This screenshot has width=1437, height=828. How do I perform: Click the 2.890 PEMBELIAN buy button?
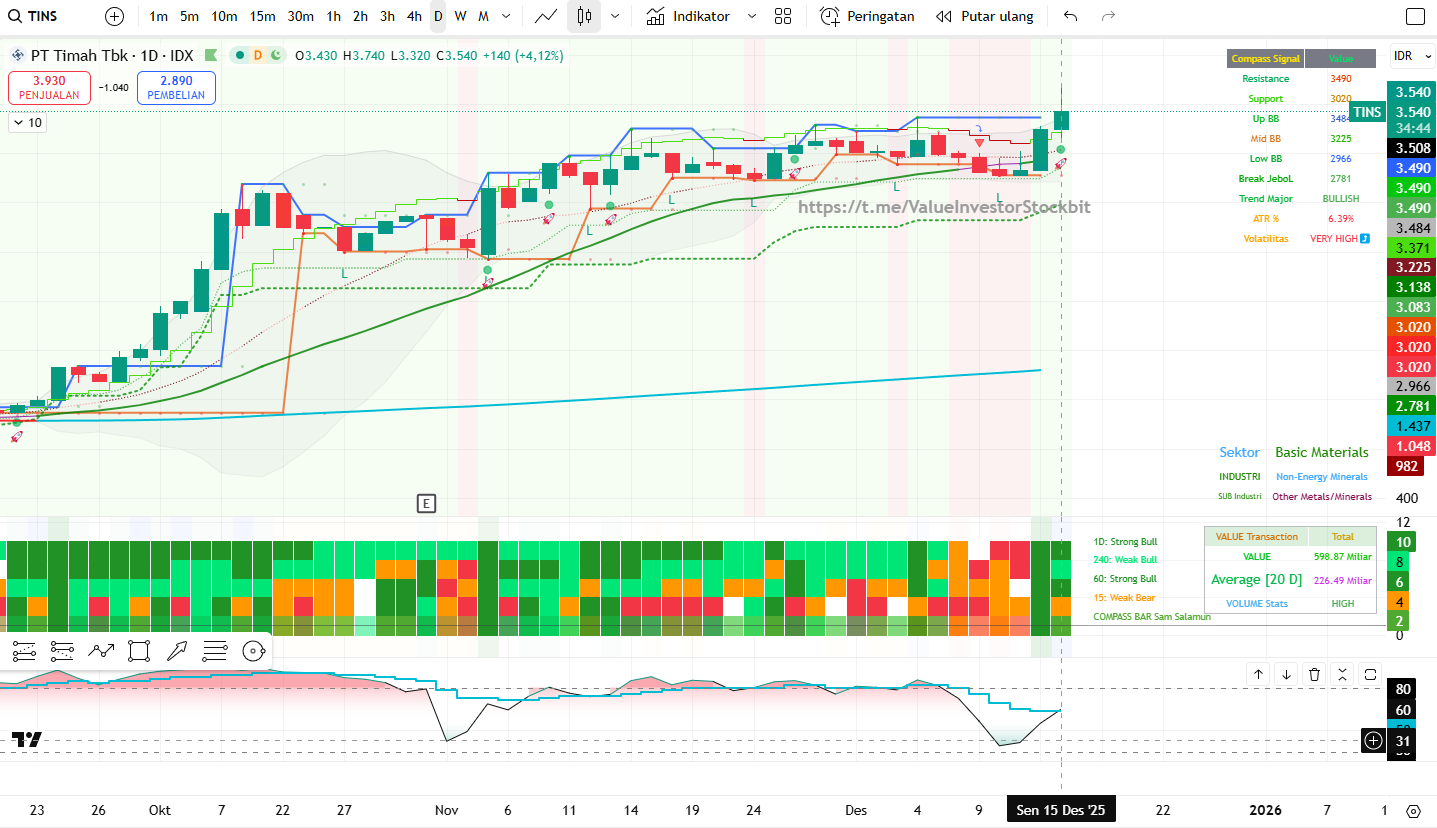176,88
